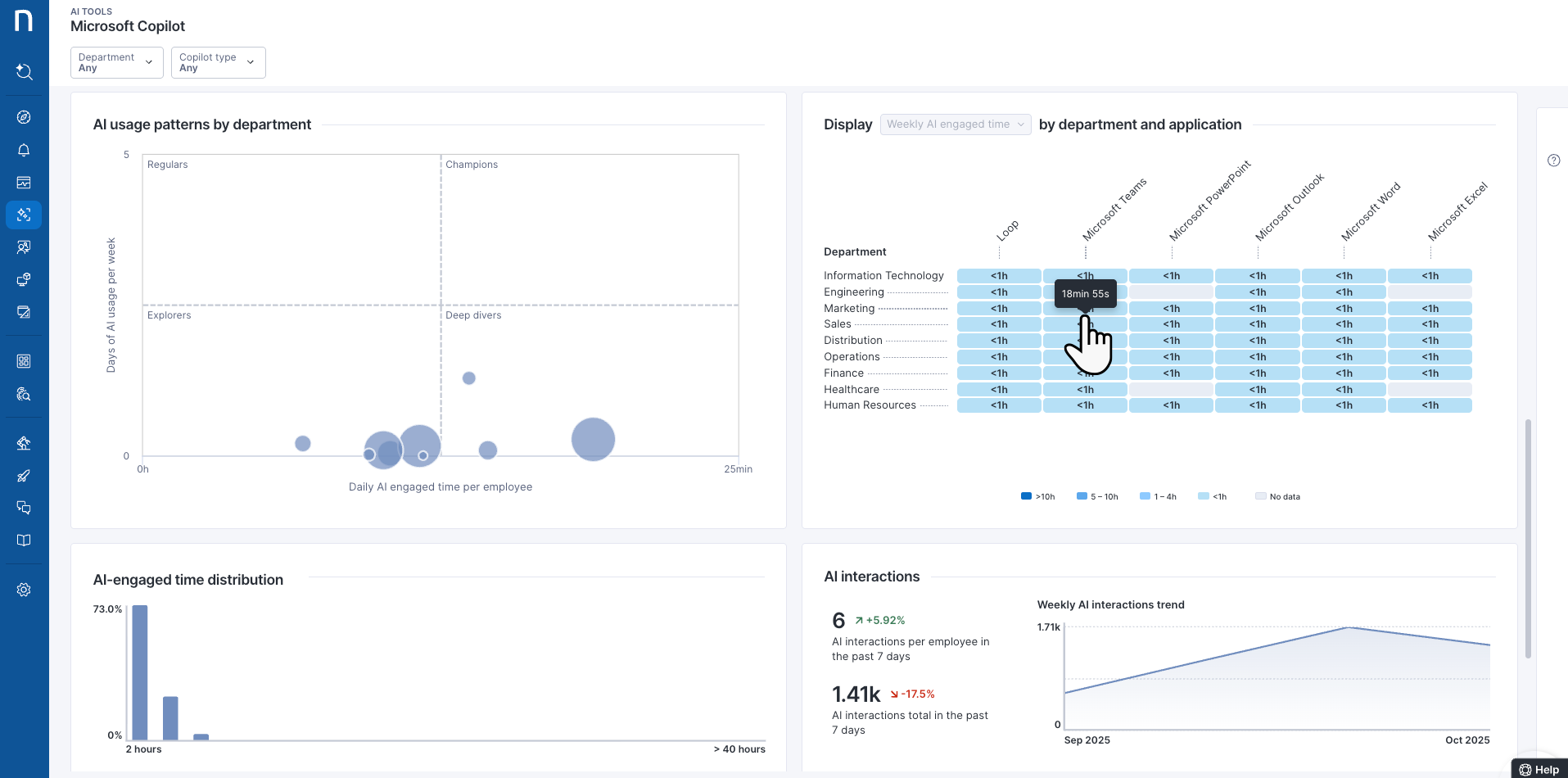Open the book documentation icon
1568x778 pixels.
24,541
